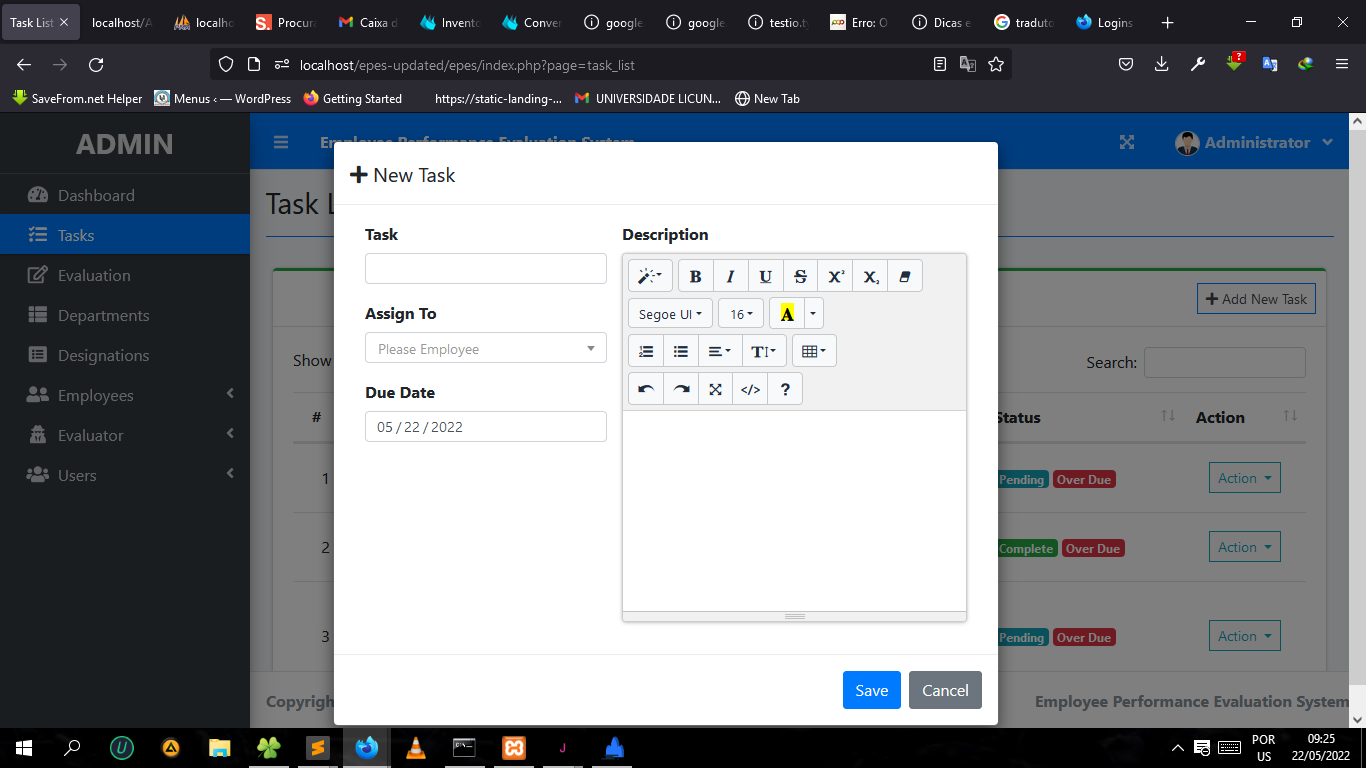Open the Getting Started bookmark
This screenshot has height=768, width=1366.
click(x=352, y=98)
